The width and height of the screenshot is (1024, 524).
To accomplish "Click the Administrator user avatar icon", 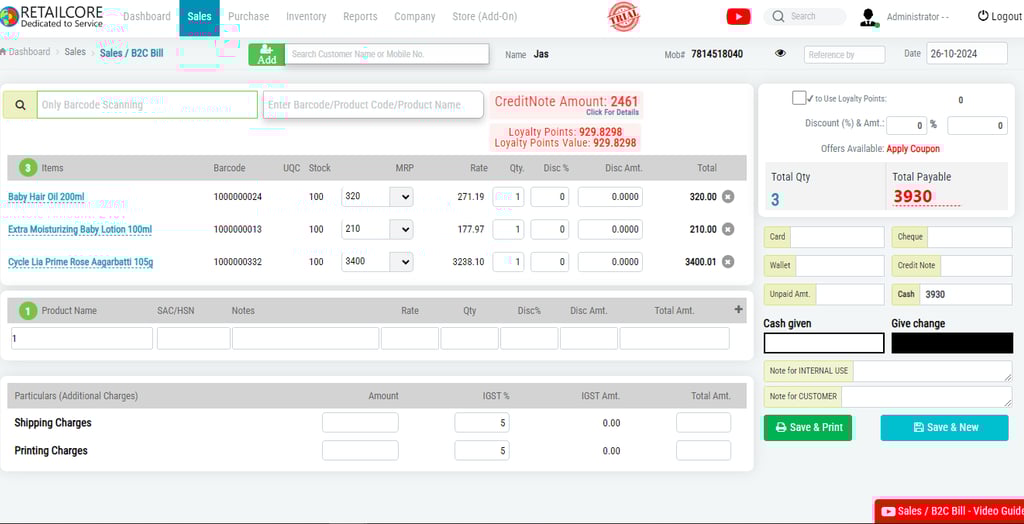I will coord(869,18).
